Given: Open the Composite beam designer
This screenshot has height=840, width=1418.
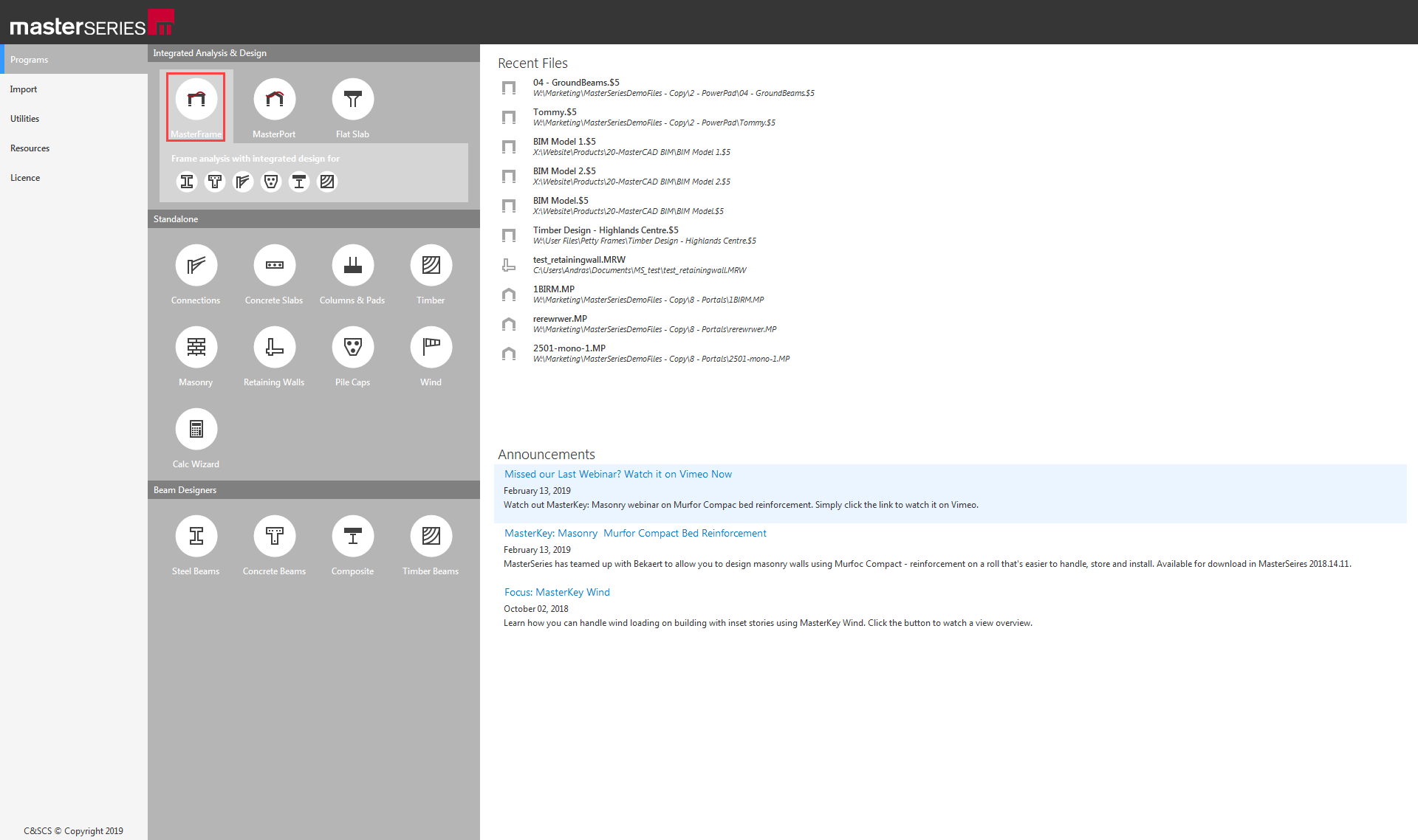Looking at the screenshot, I should [352, 537].
